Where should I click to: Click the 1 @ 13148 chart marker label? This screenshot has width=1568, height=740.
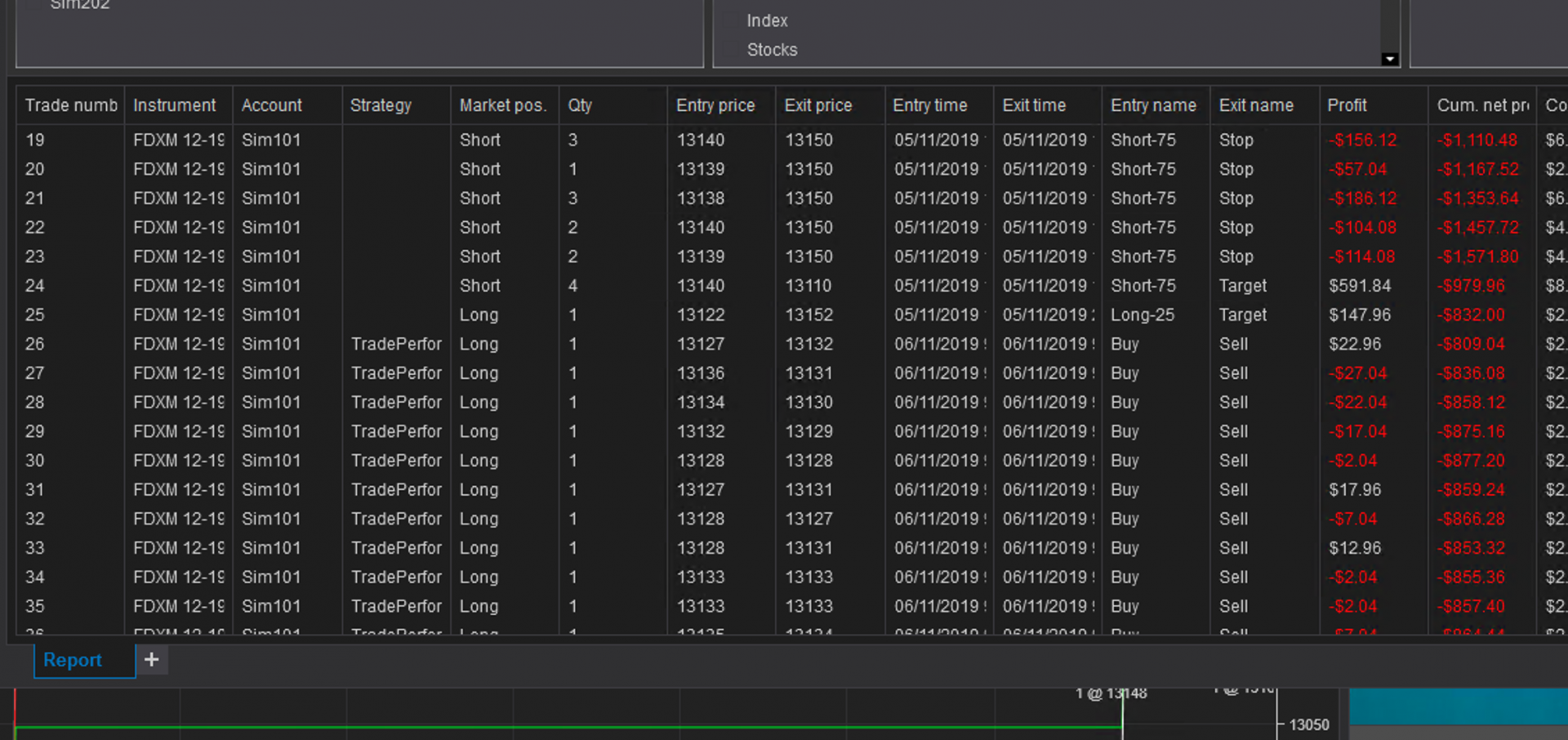tap(1111, 693)
